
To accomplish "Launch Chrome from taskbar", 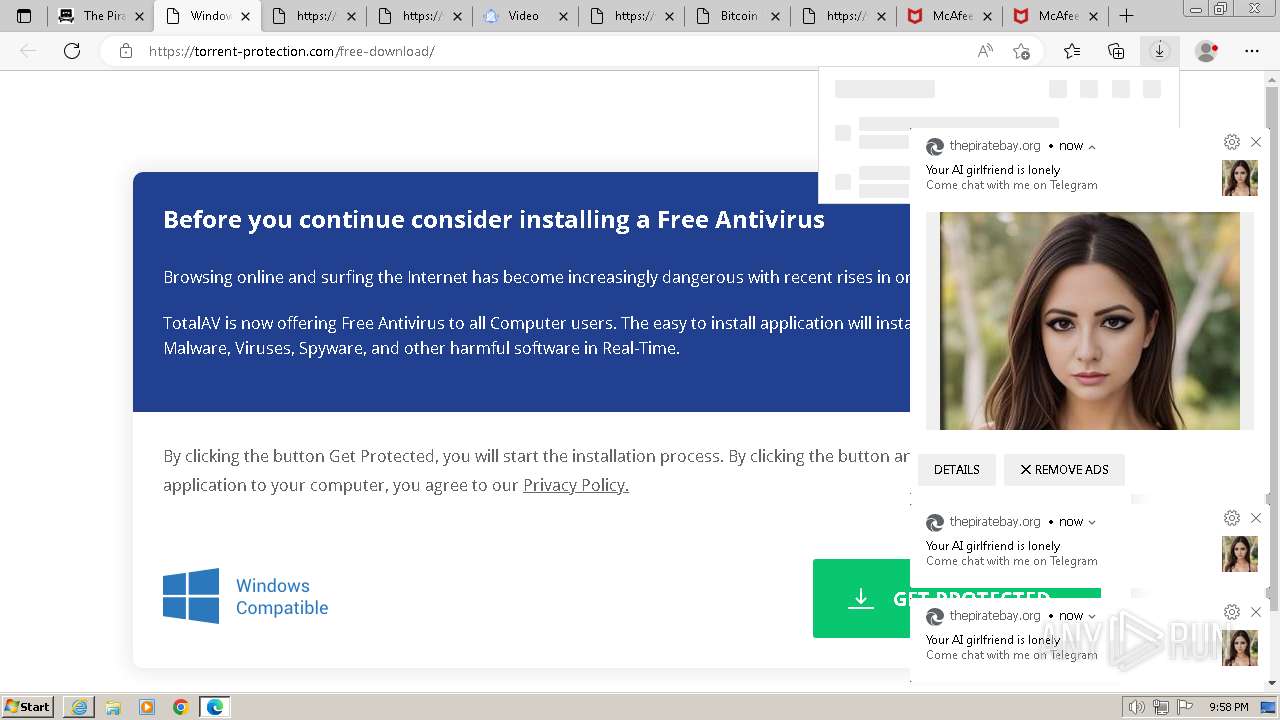I will [x=181, y=707].
